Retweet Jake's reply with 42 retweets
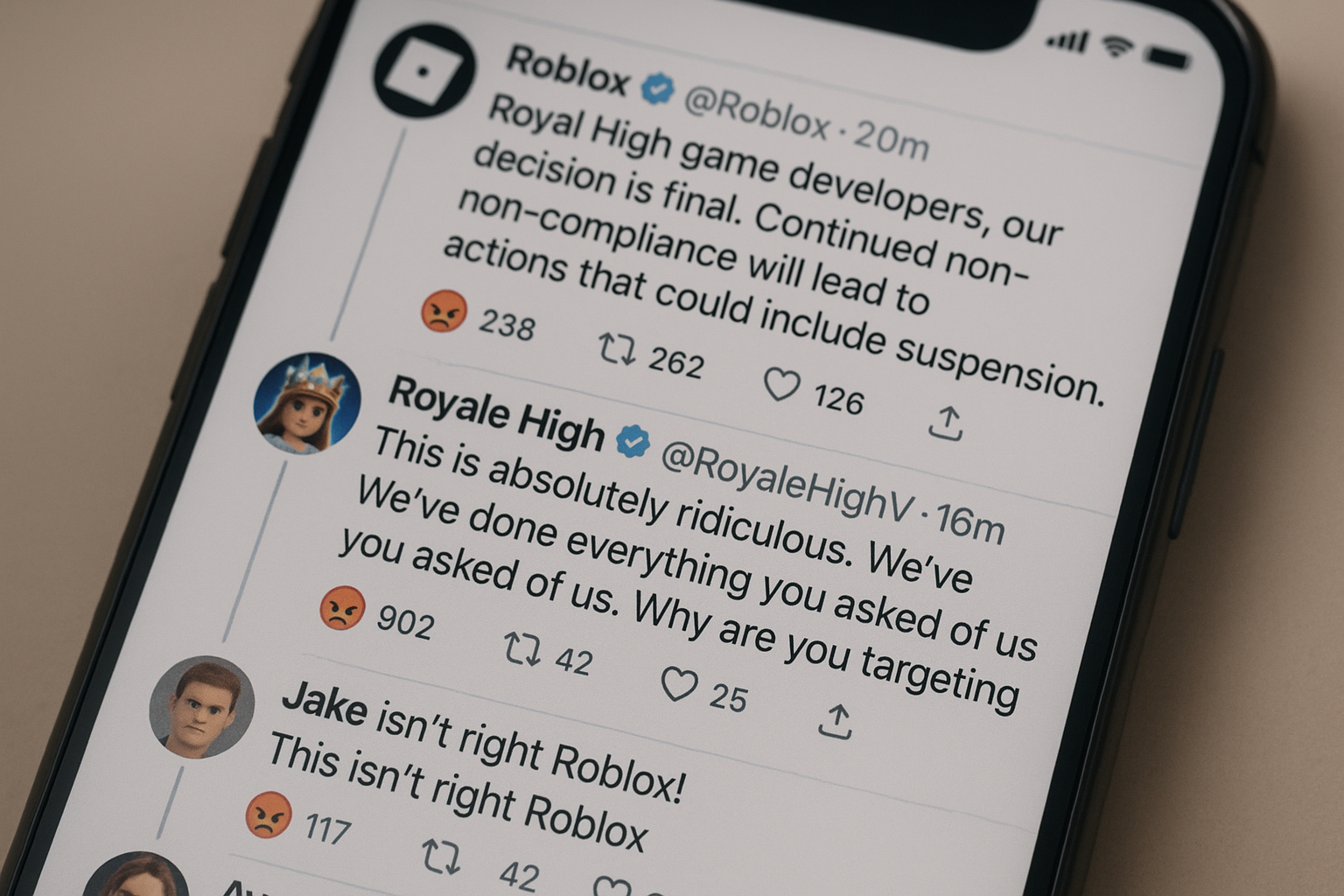Viewport: 1344px width, 896px height. tap(441, 857)
